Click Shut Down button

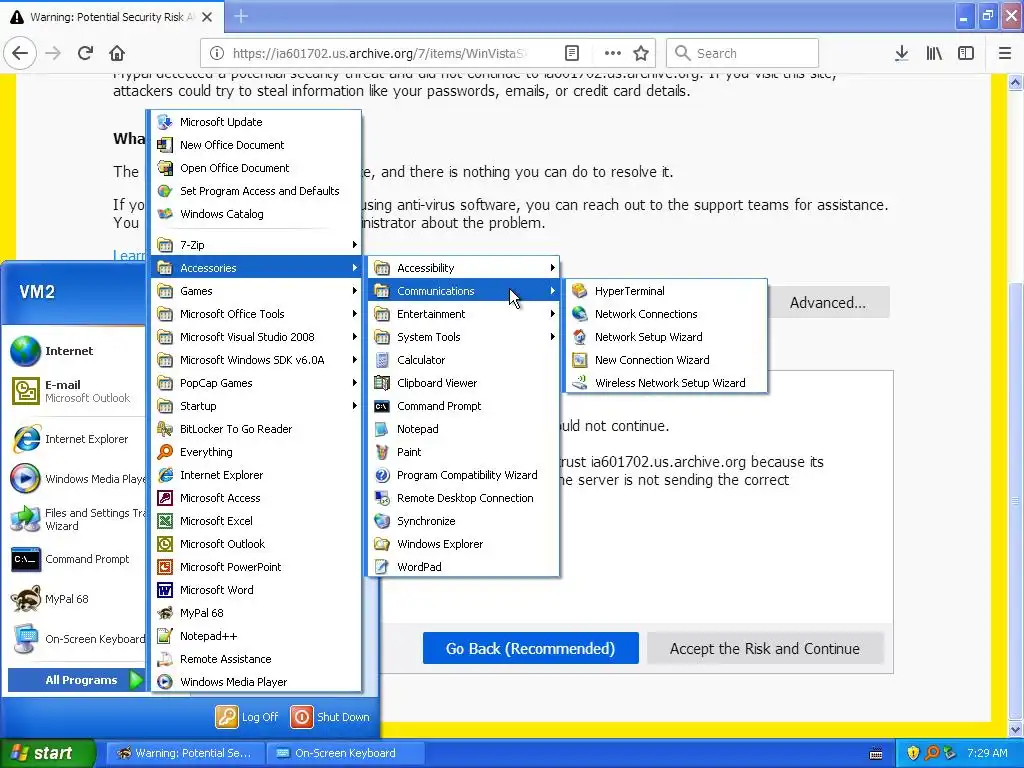(x=330, y=717)
